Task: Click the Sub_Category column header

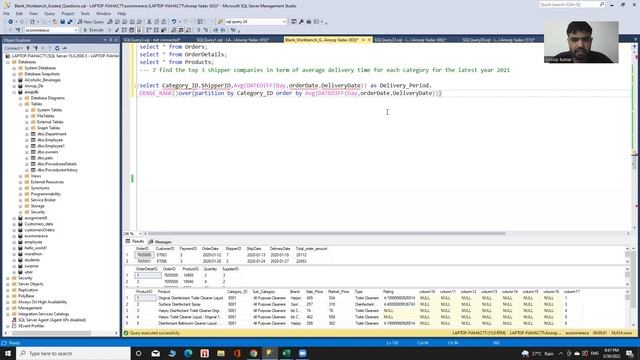Action: pos(264,292)
